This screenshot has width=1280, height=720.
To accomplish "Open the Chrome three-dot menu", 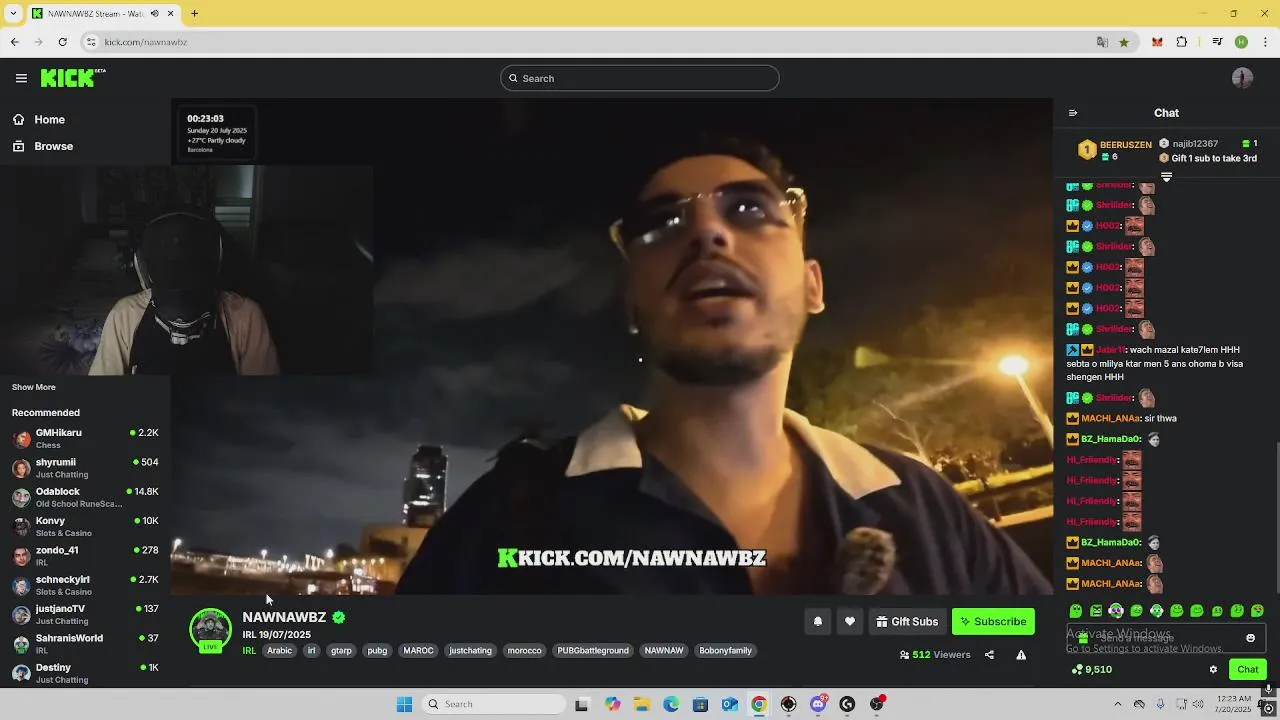I will pos(1265,42).
